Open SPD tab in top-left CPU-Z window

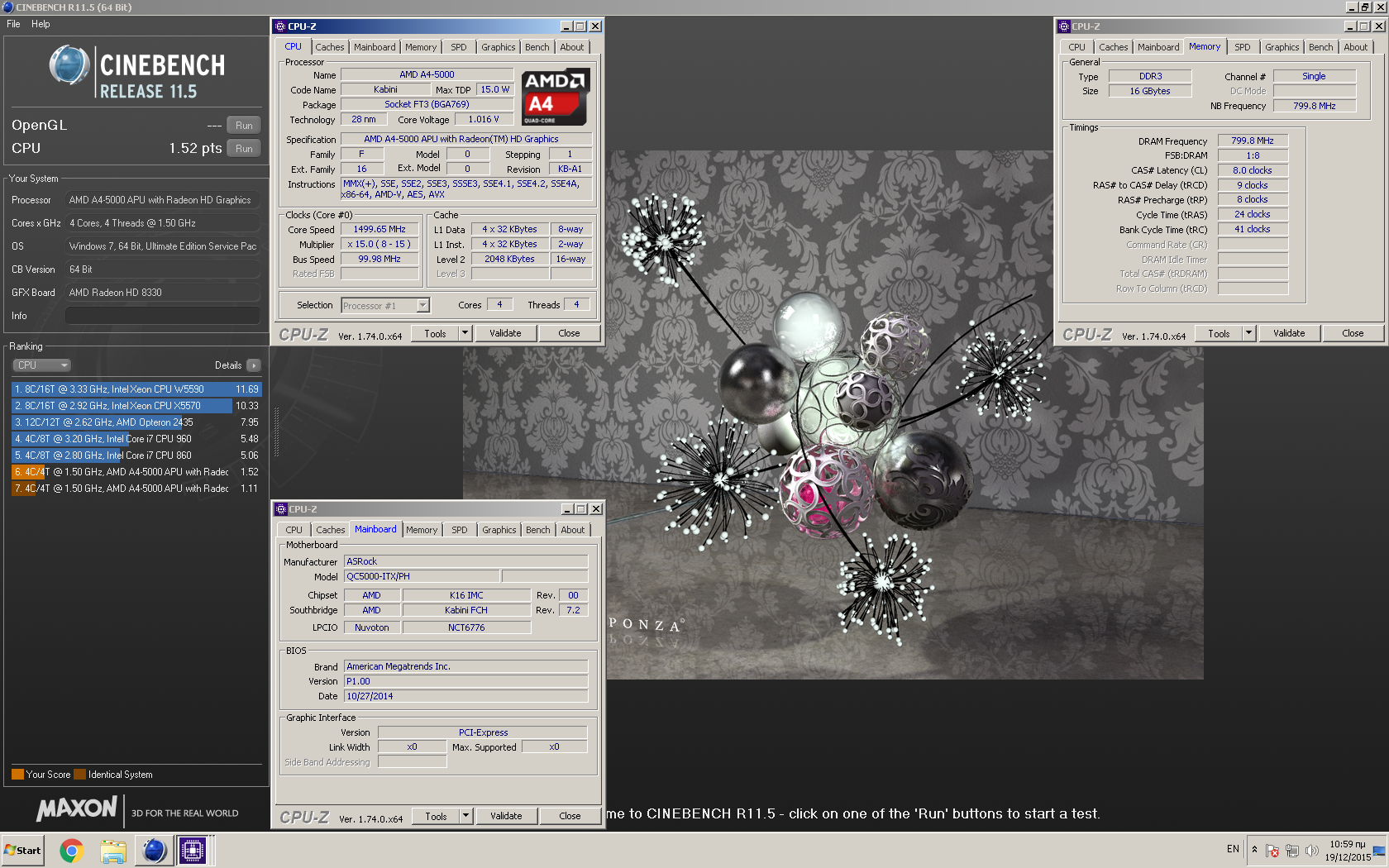tap(459, 47)
